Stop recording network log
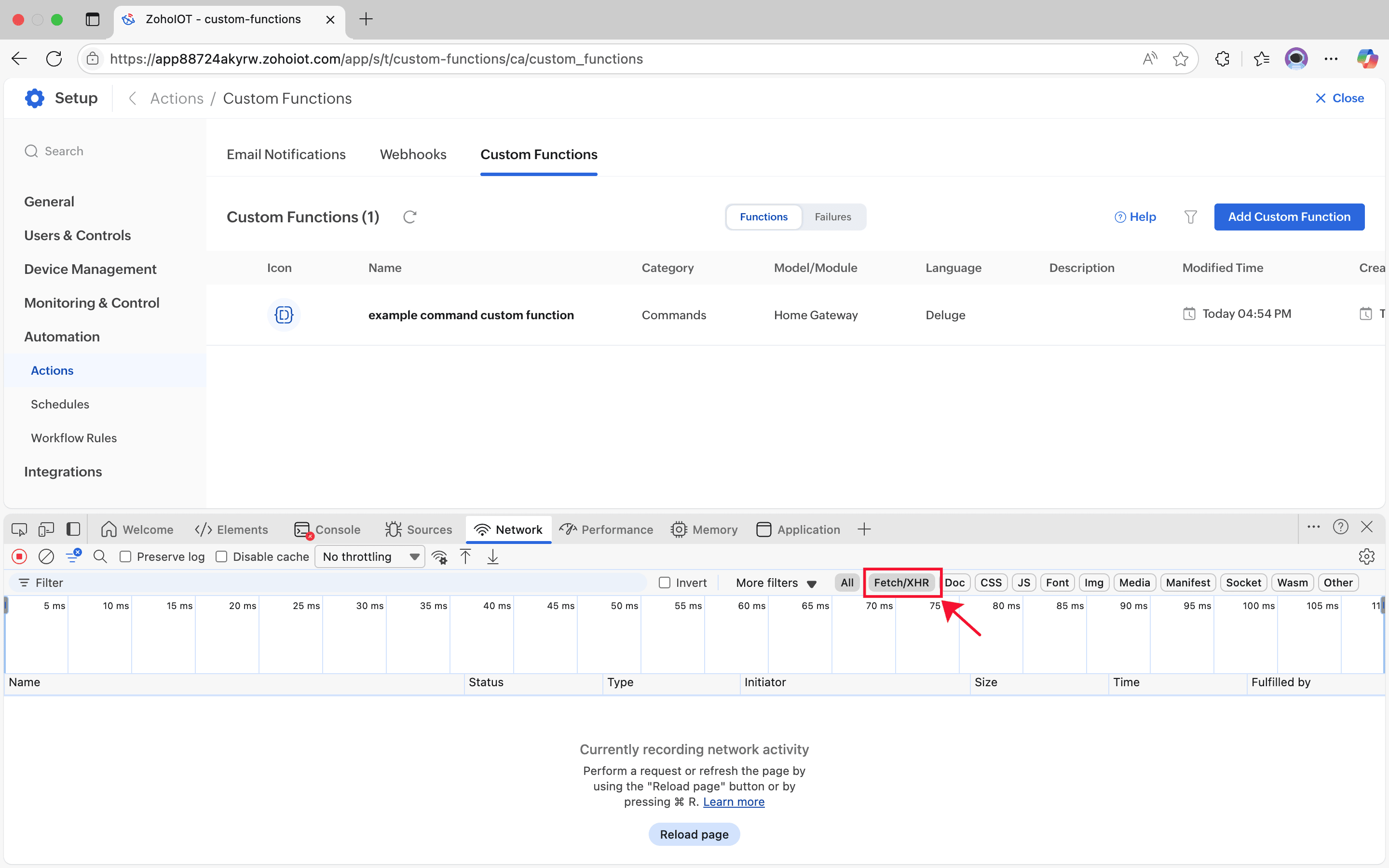 point(19,556)
